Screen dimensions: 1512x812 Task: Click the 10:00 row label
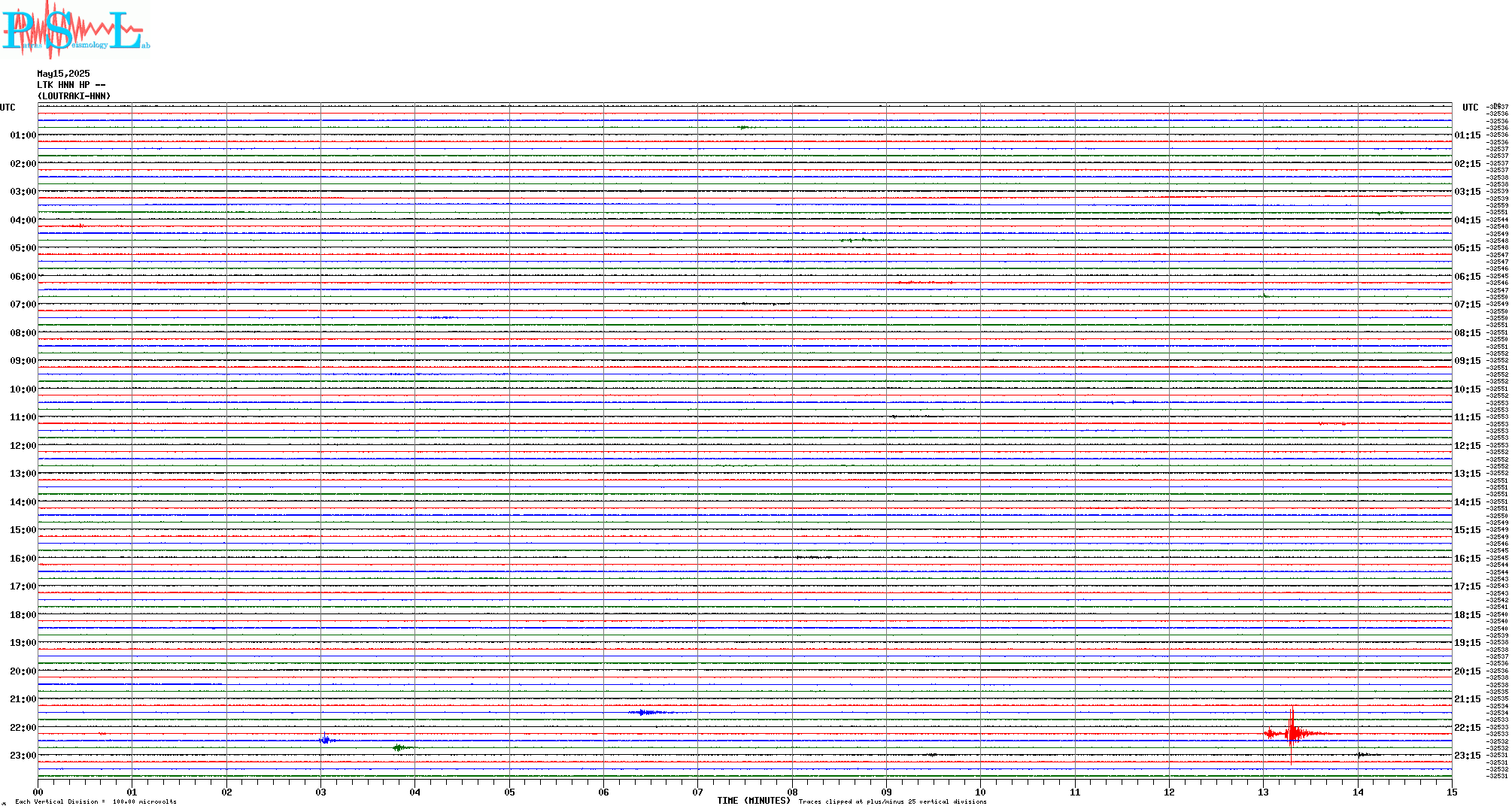point(23,389)
